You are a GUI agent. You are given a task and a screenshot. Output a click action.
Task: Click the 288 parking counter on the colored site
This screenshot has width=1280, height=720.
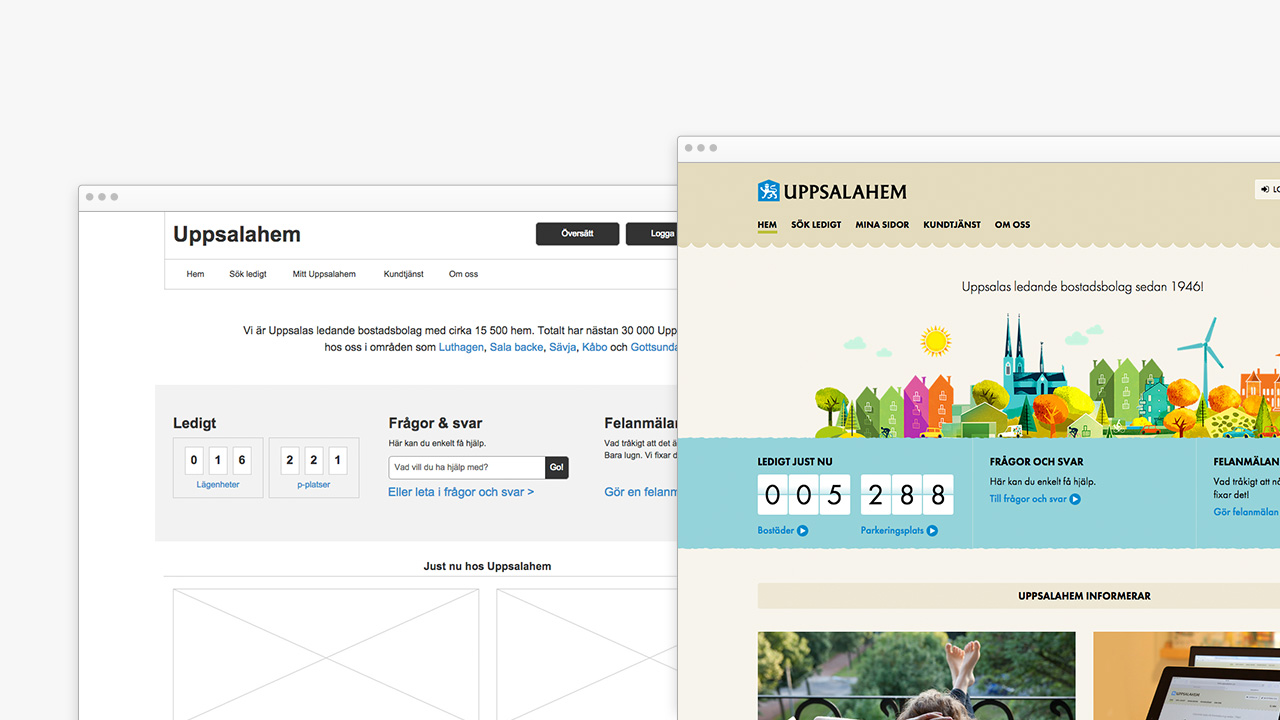tap(906, 495)
